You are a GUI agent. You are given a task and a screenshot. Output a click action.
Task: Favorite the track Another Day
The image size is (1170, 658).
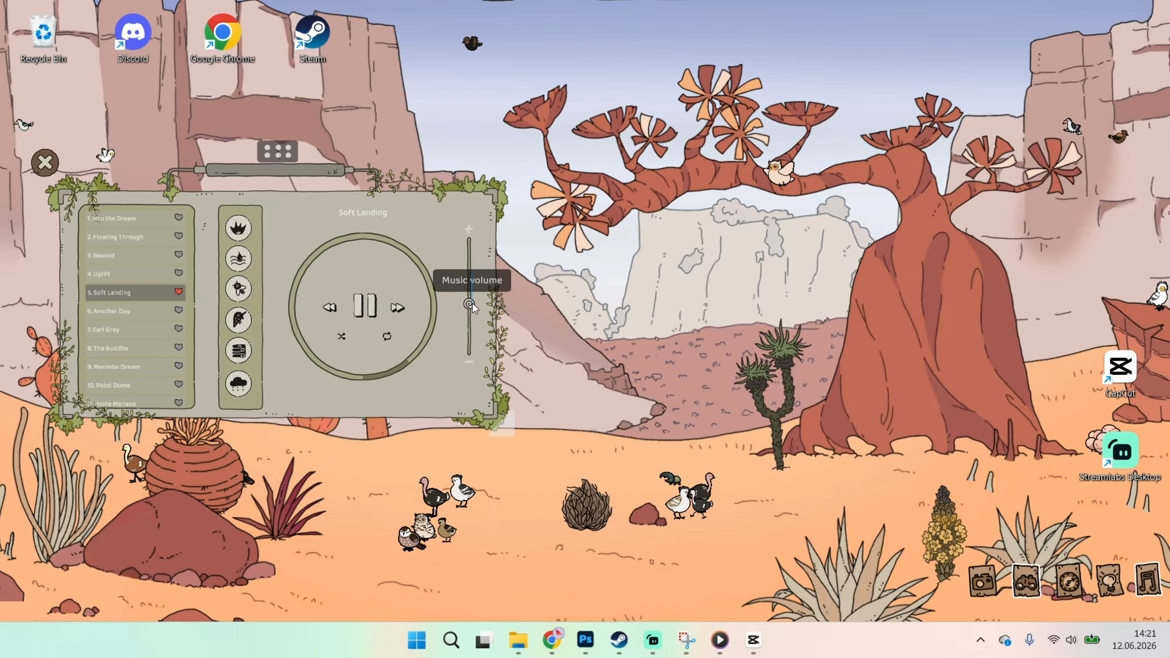(x=178, y=310)
